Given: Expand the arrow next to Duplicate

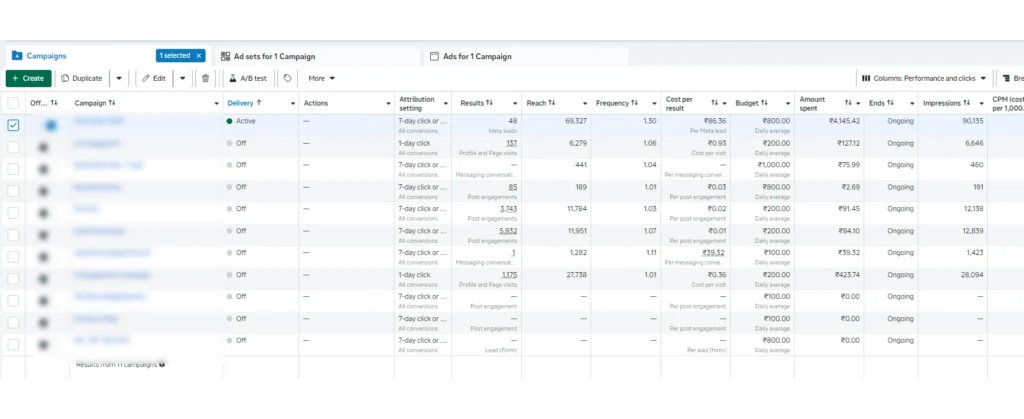Looking at the screenshot, I should [x=119, y=78].
